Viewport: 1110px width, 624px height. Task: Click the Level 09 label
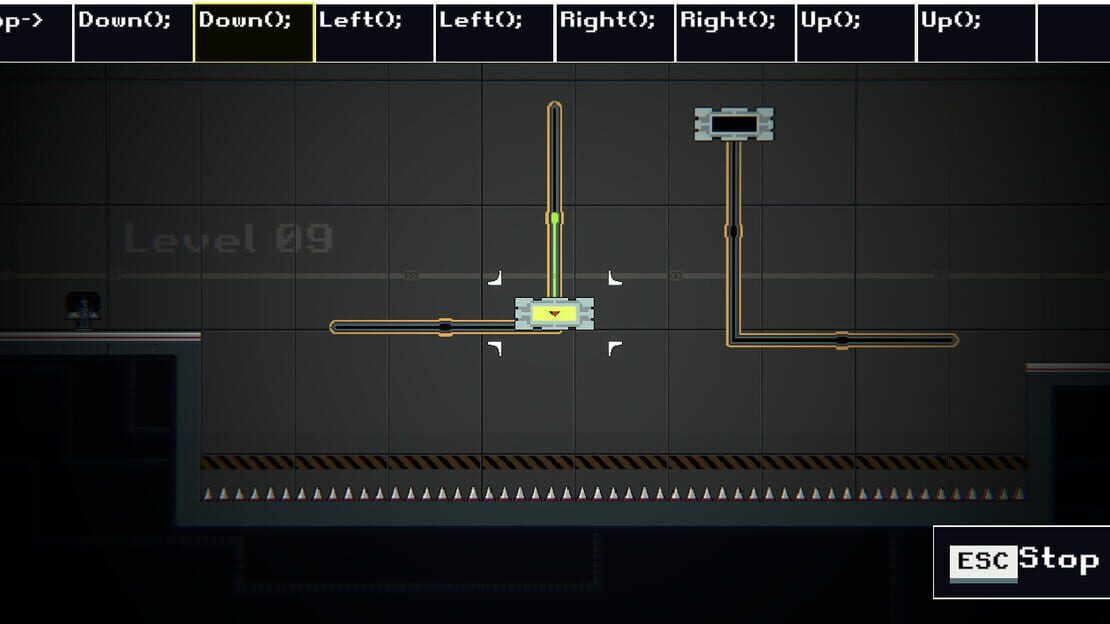pos(228,239)
